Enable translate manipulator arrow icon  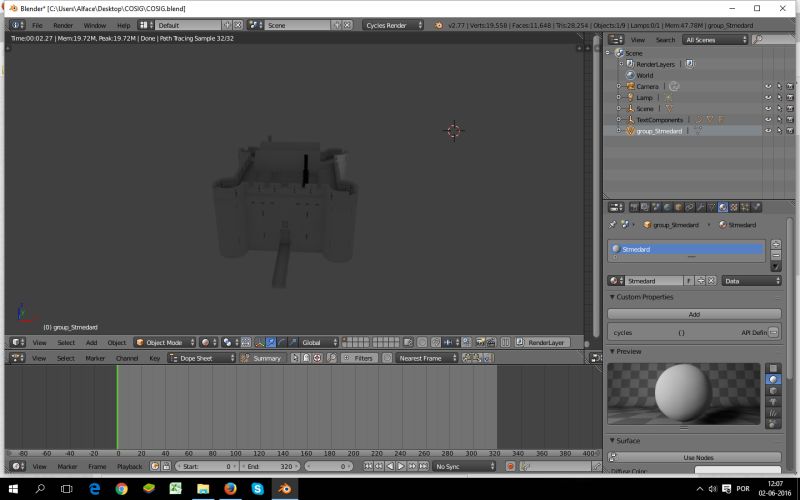tap(271, 342)
